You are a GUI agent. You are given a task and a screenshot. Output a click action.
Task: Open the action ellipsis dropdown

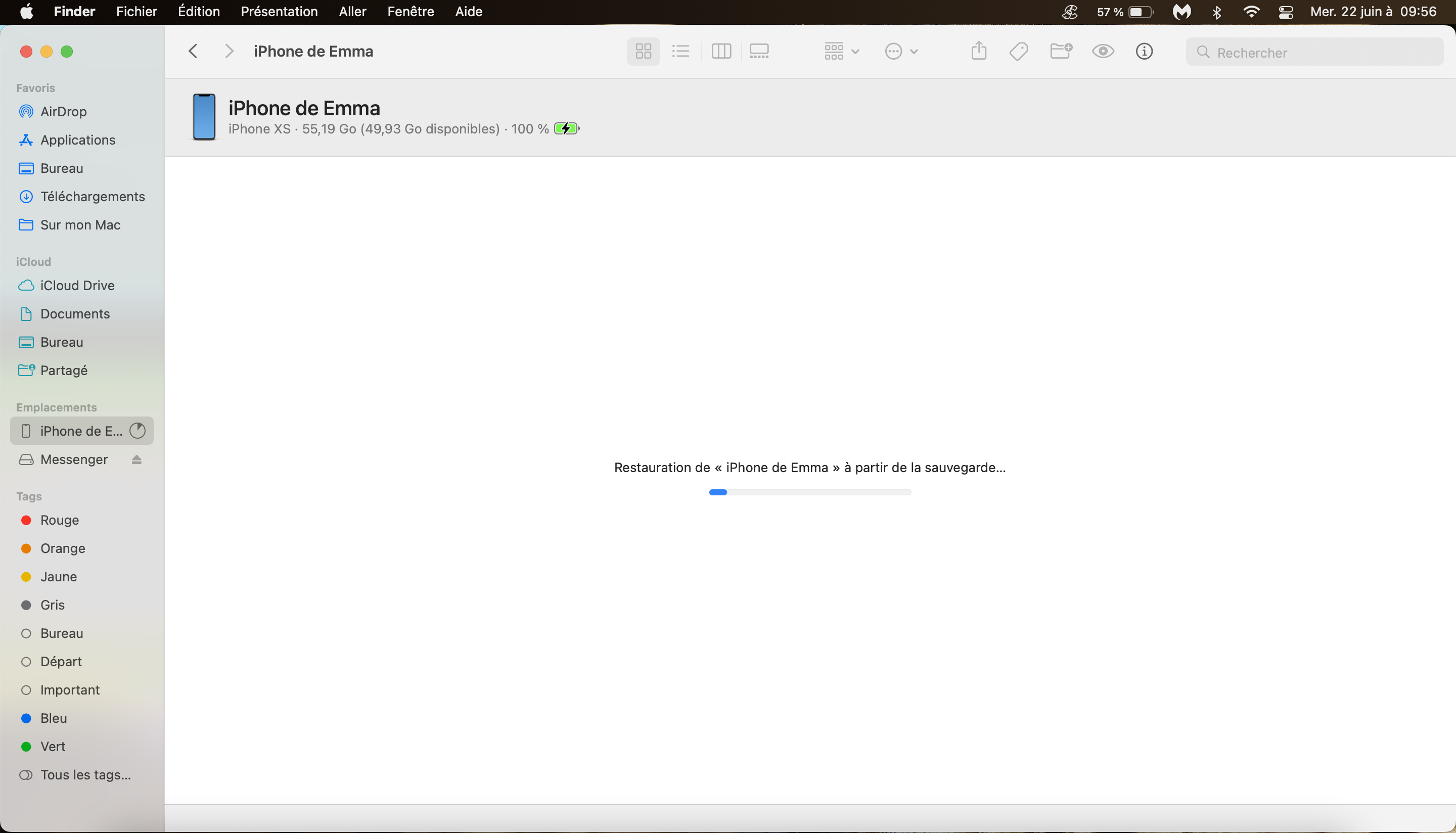901,52
